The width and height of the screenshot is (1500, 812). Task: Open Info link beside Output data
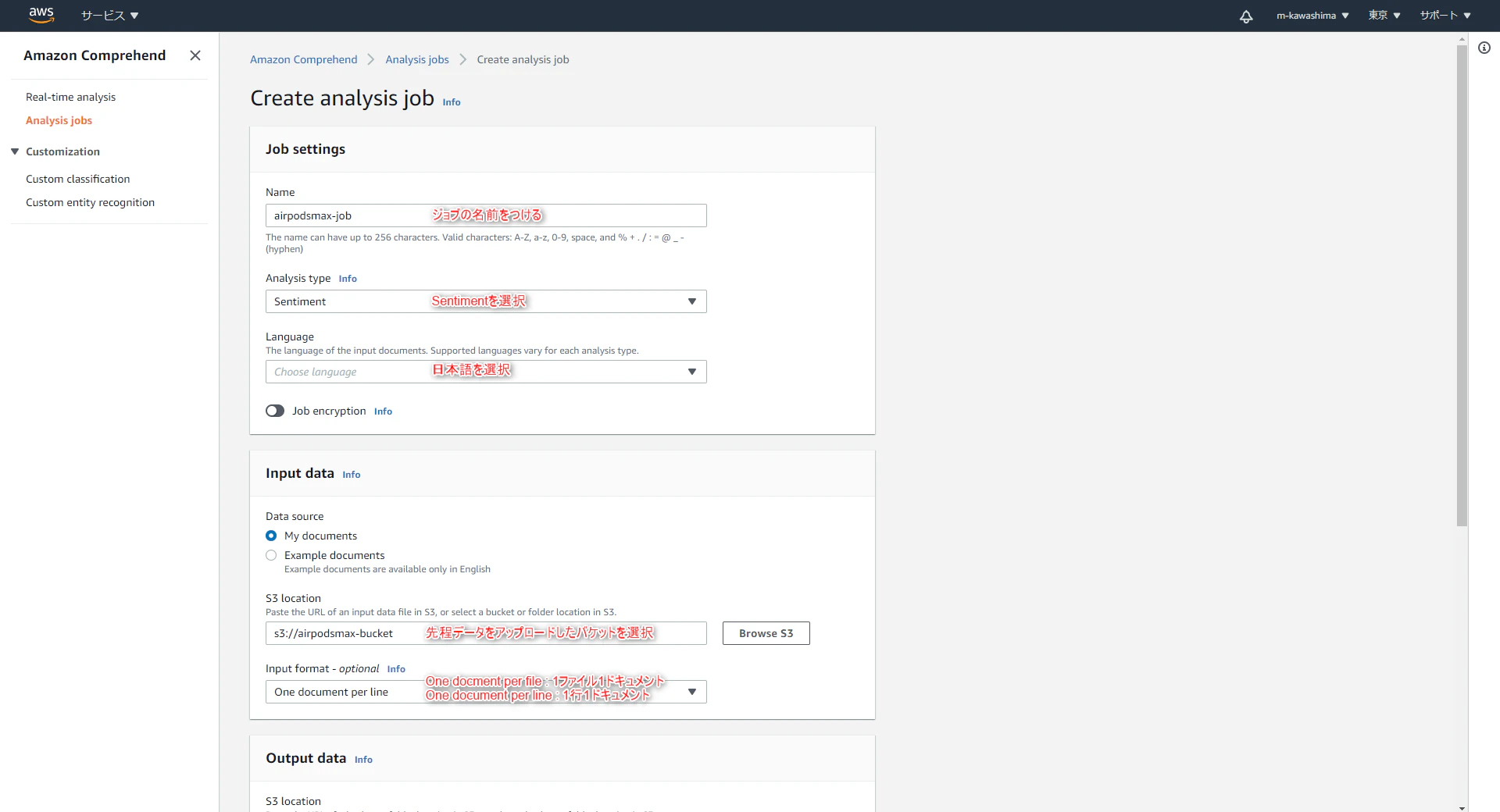363,760
